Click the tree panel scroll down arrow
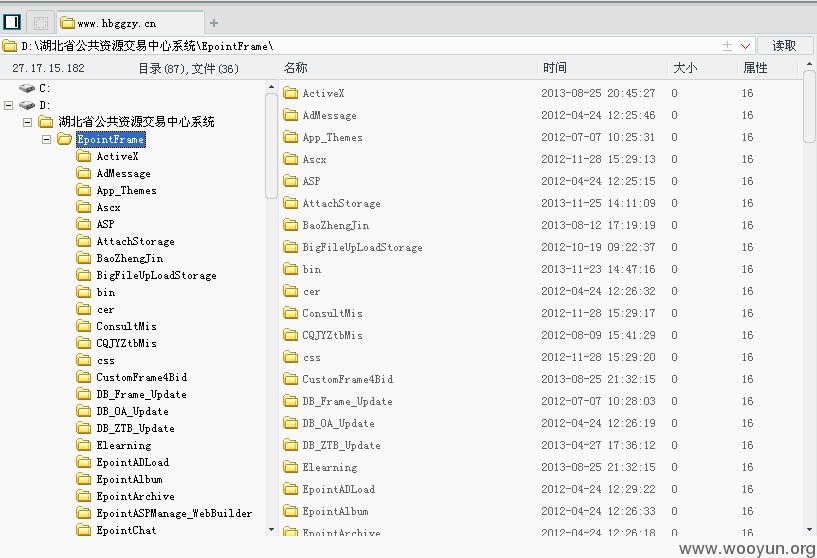 [x=271, y=530]
